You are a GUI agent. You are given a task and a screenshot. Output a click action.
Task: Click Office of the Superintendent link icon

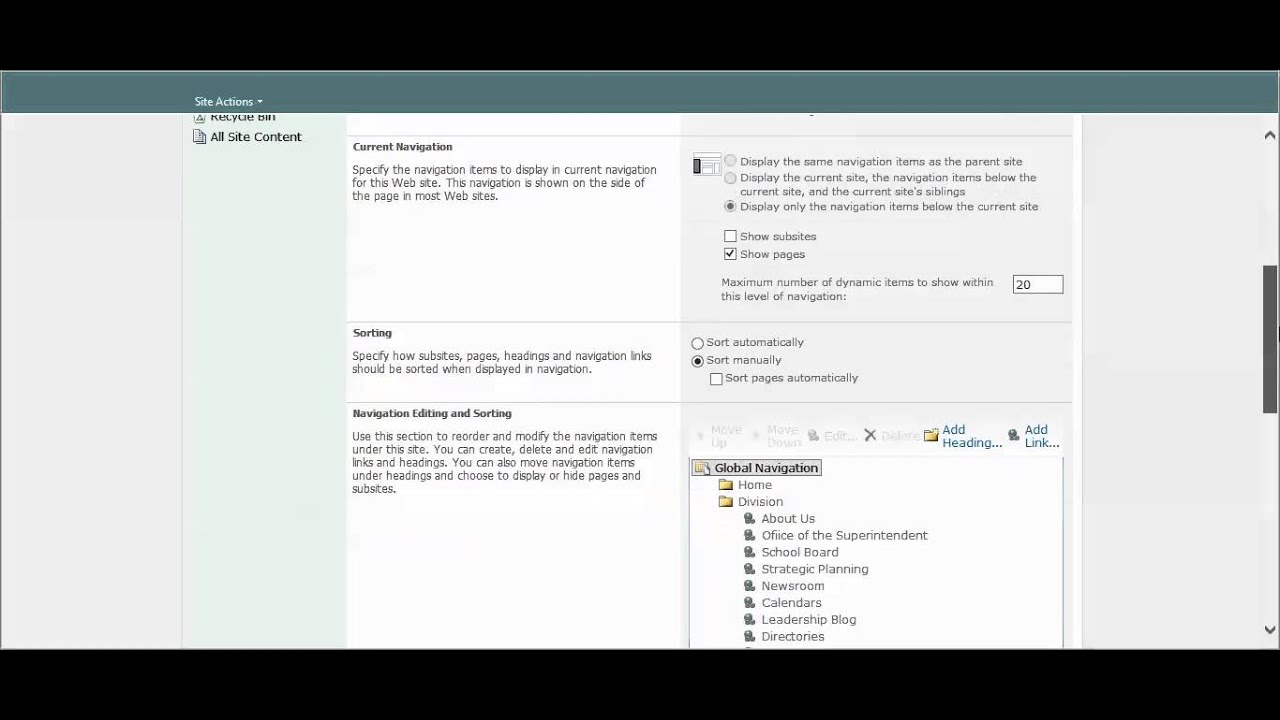[x=749, y=536]
